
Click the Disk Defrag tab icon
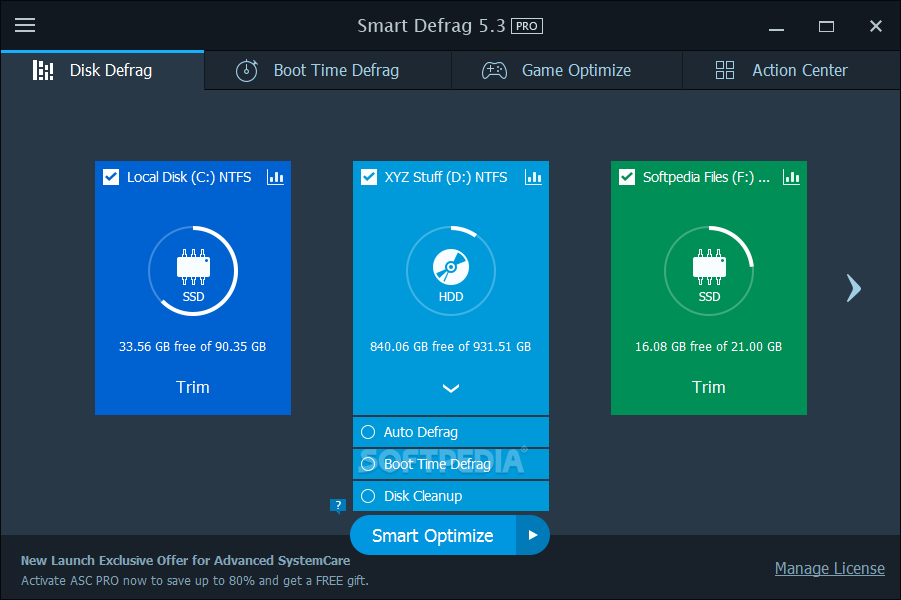click(x=43, y=70)
